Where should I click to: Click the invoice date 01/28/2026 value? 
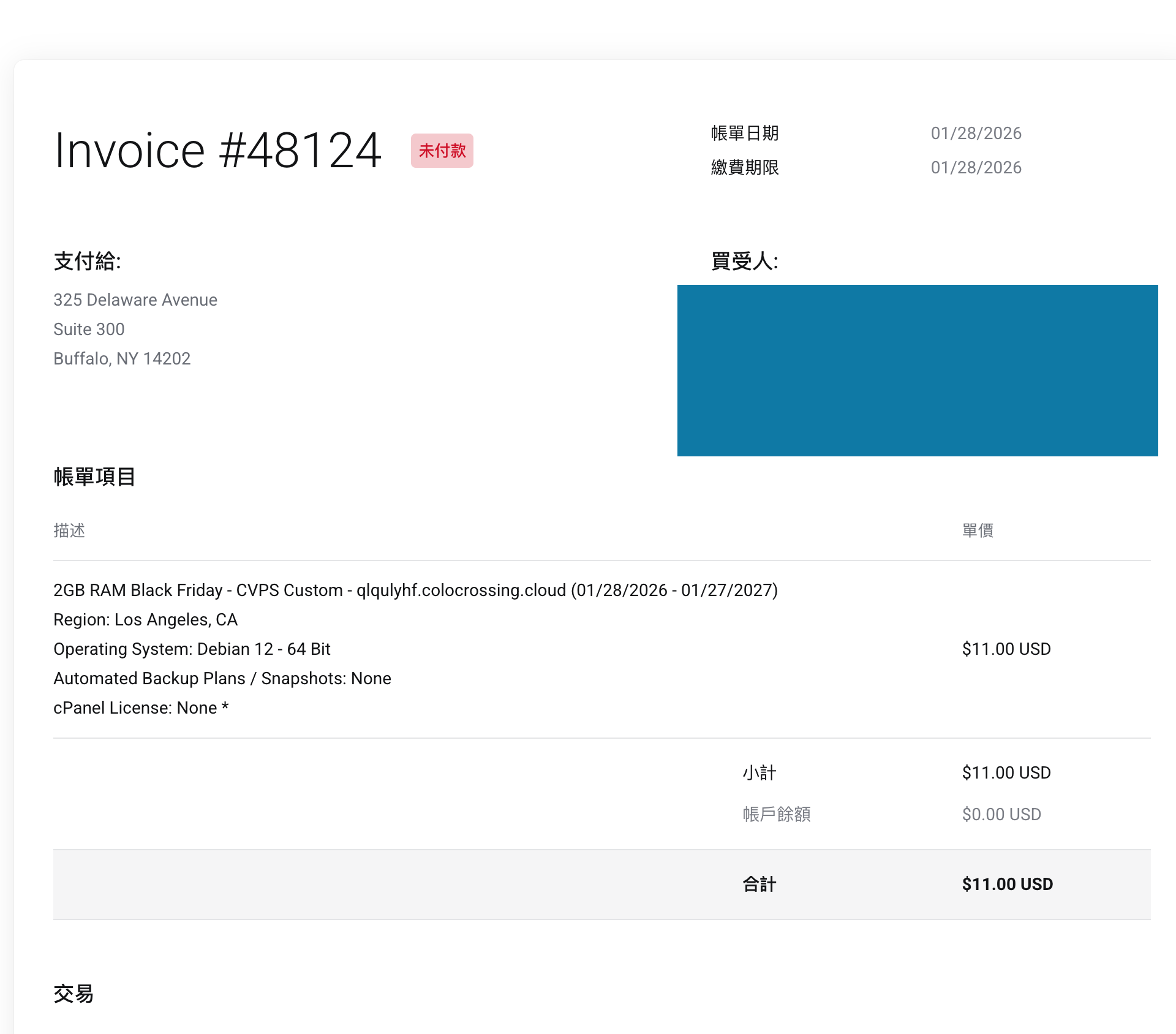[x=976, y=133]
